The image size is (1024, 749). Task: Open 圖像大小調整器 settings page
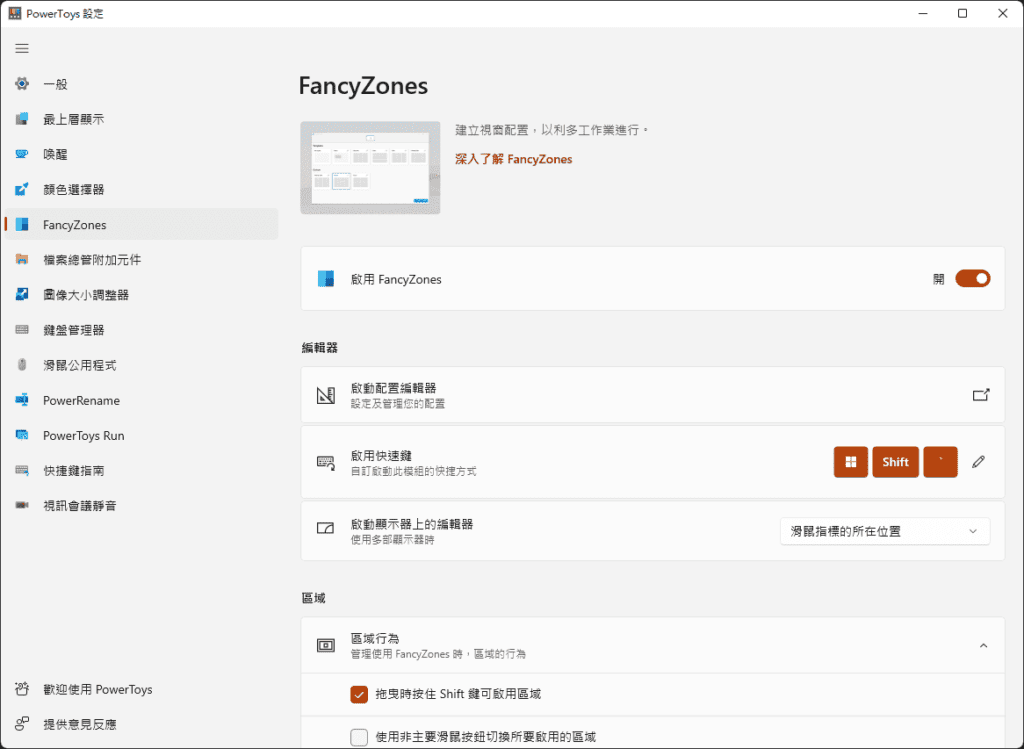click(x=86, y=295)
